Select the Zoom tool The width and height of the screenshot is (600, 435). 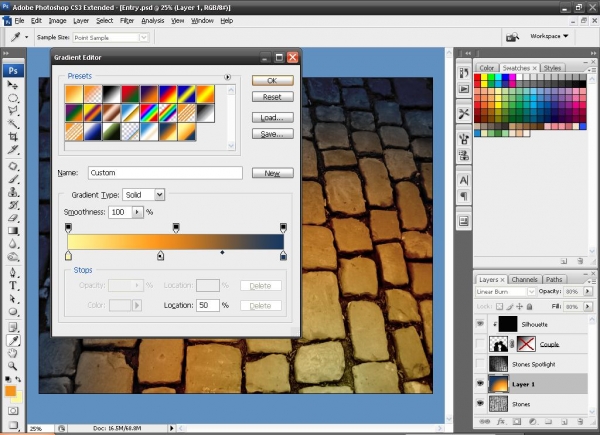tap(13, 366)
